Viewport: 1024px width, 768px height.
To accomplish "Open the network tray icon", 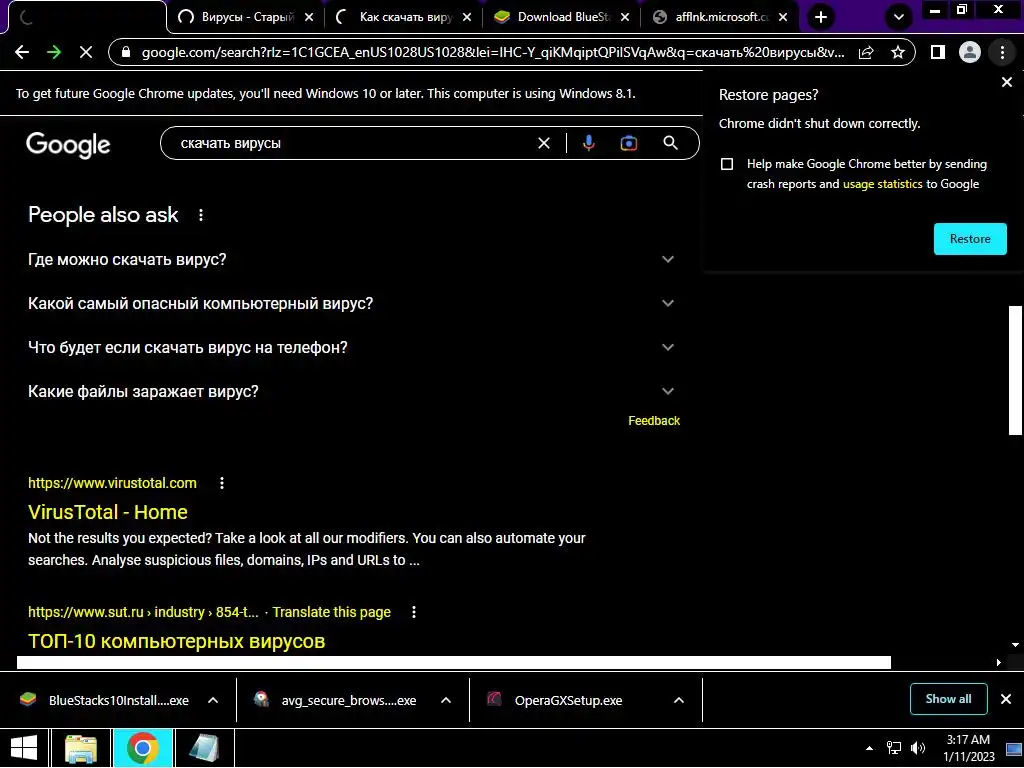I will (x=893, y=748).
